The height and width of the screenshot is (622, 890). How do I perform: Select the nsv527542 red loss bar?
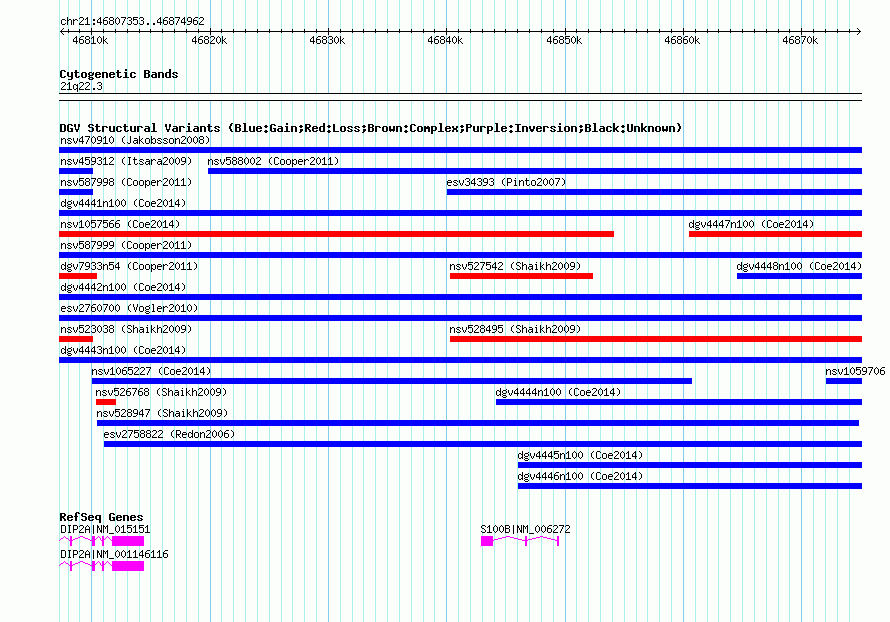point(521,276)
